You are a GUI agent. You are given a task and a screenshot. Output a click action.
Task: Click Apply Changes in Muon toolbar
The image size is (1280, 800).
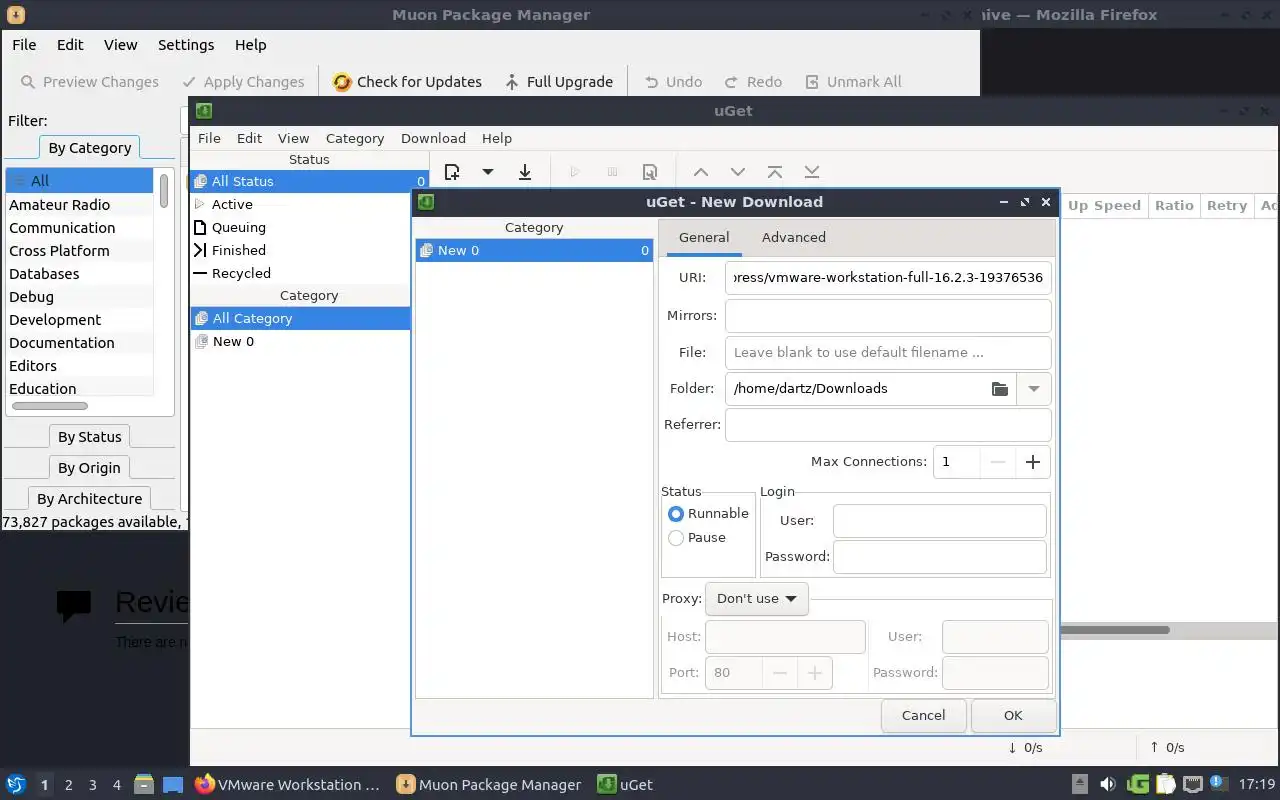[242, 82]
